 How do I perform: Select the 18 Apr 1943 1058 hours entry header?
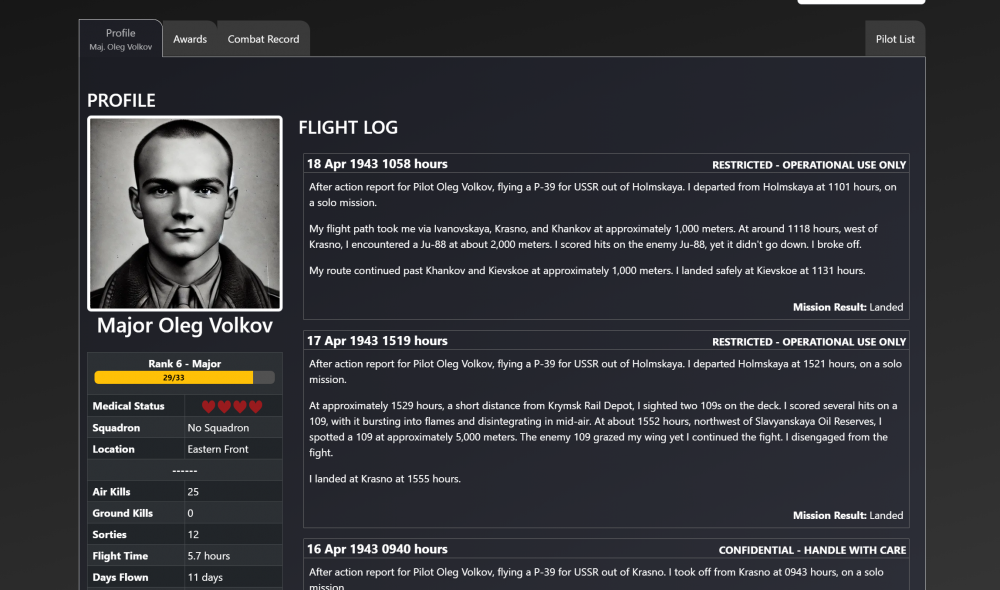[x=377, y=164]
